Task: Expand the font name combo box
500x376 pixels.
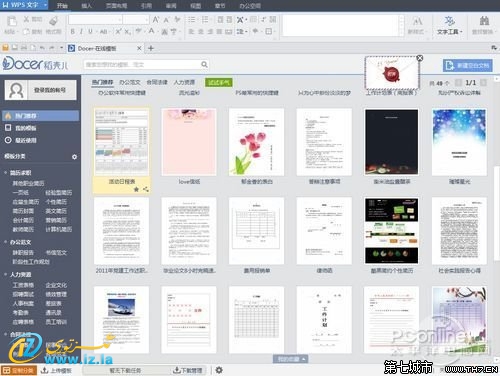Action: tap(119, 20)
